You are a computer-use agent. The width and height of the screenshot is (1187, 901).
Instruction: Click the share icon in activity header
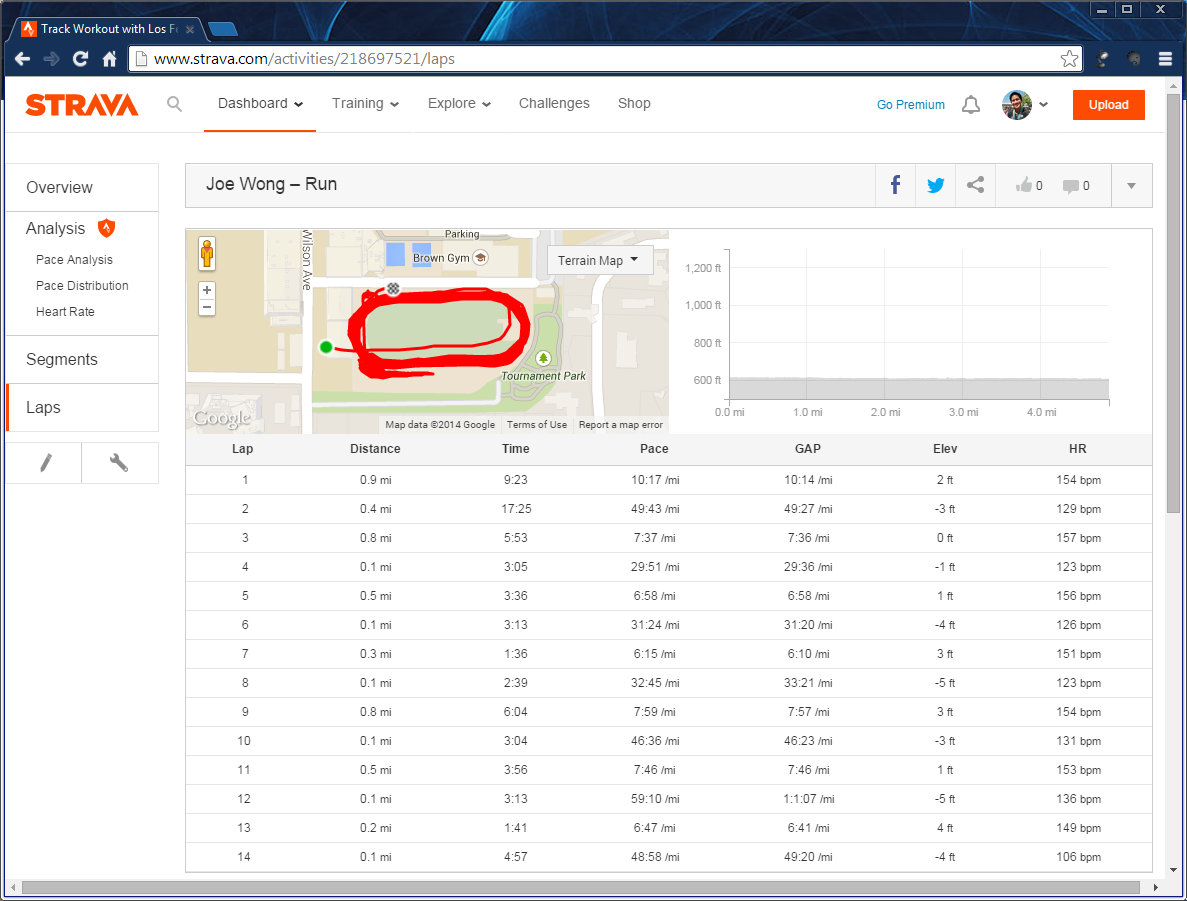click(975, 185)
